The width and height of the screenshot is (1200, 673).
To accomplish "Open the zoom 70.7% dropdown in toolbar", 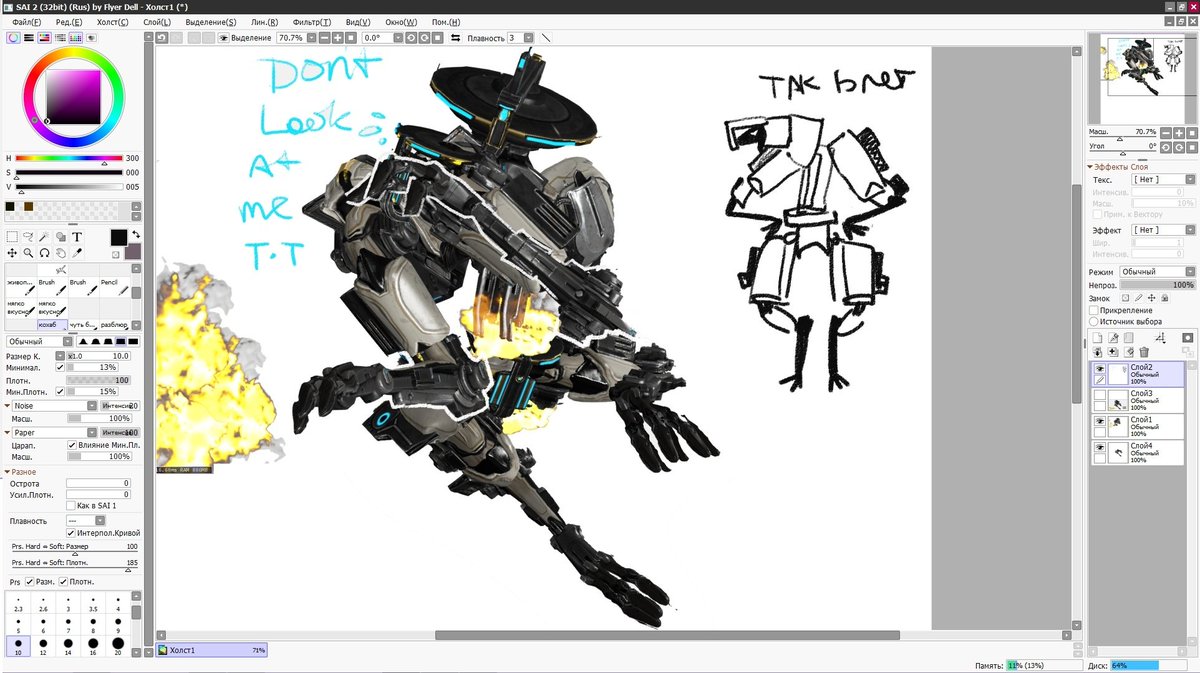I will (311, 38).
